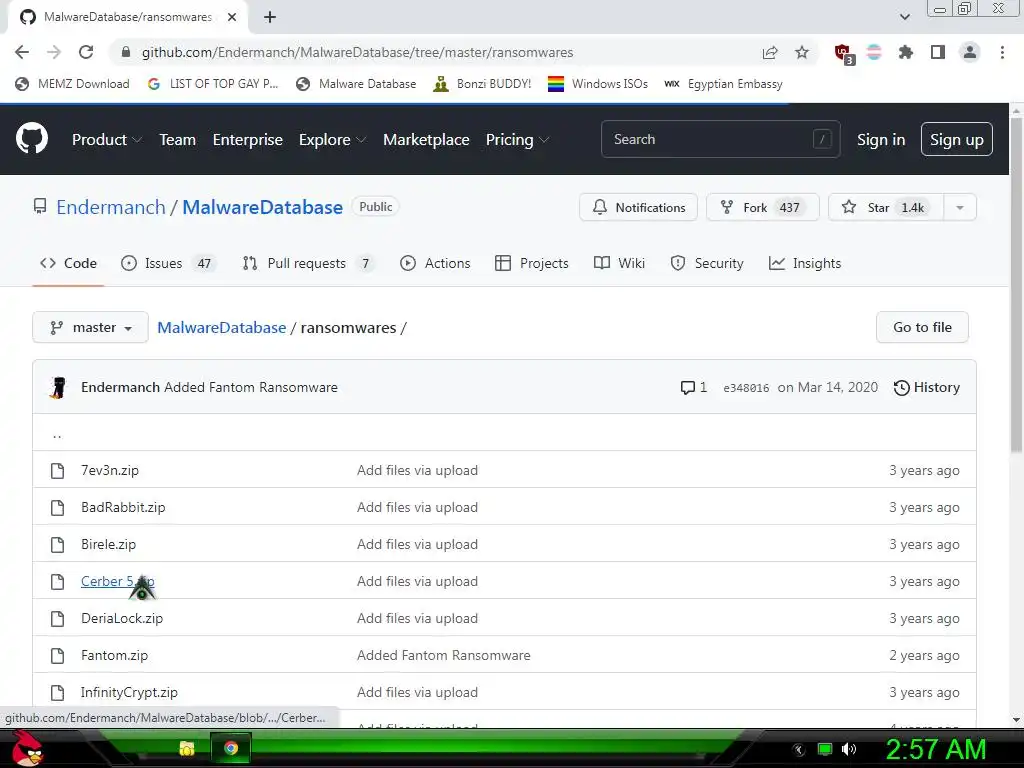
Task: Focus the GitHub search field
Action: point(720,139)
